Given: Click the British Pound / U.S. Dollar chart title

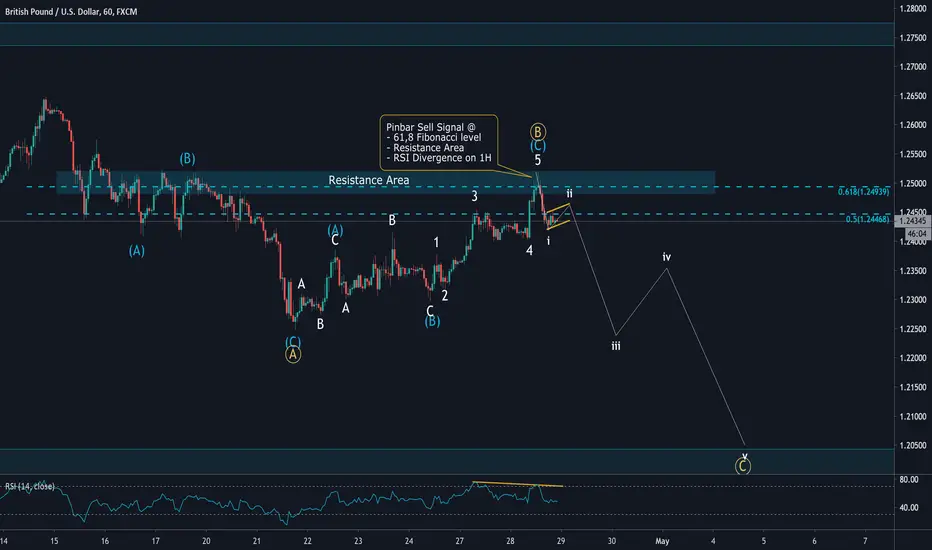Looking at the screenshot, I should click(71, 12).
